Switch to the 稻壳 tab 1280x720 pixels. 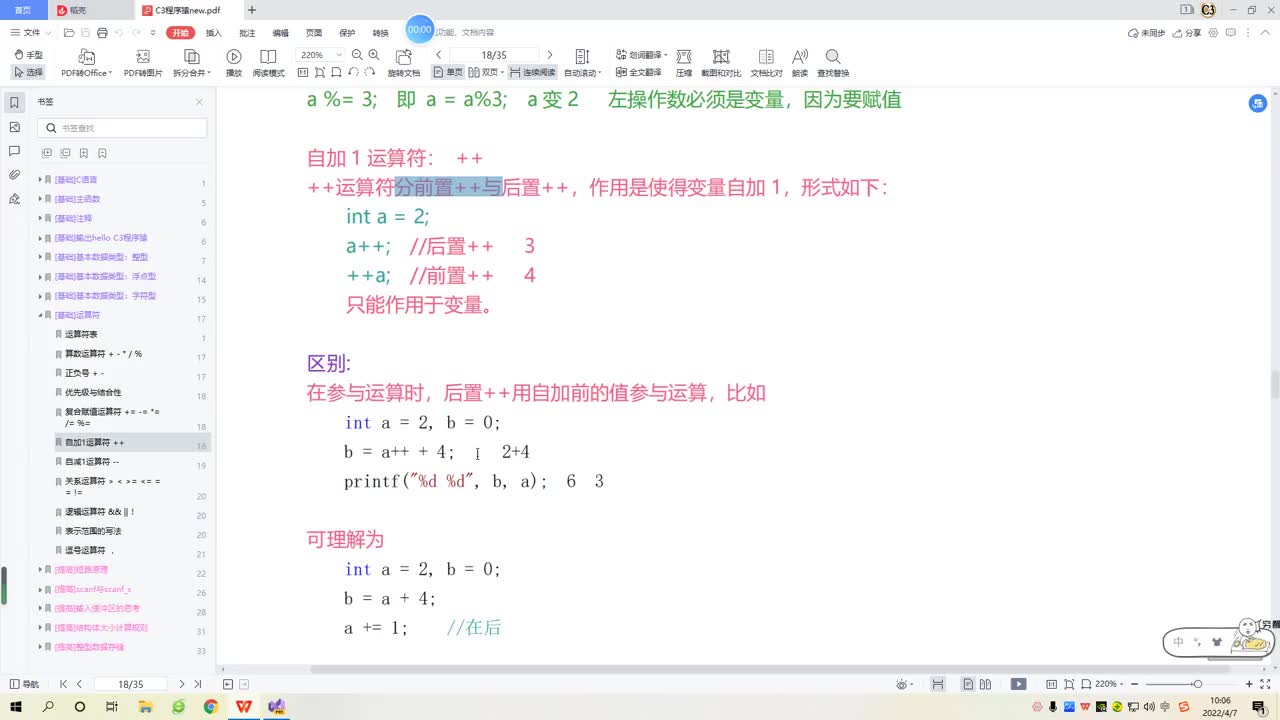coord(90,10)
